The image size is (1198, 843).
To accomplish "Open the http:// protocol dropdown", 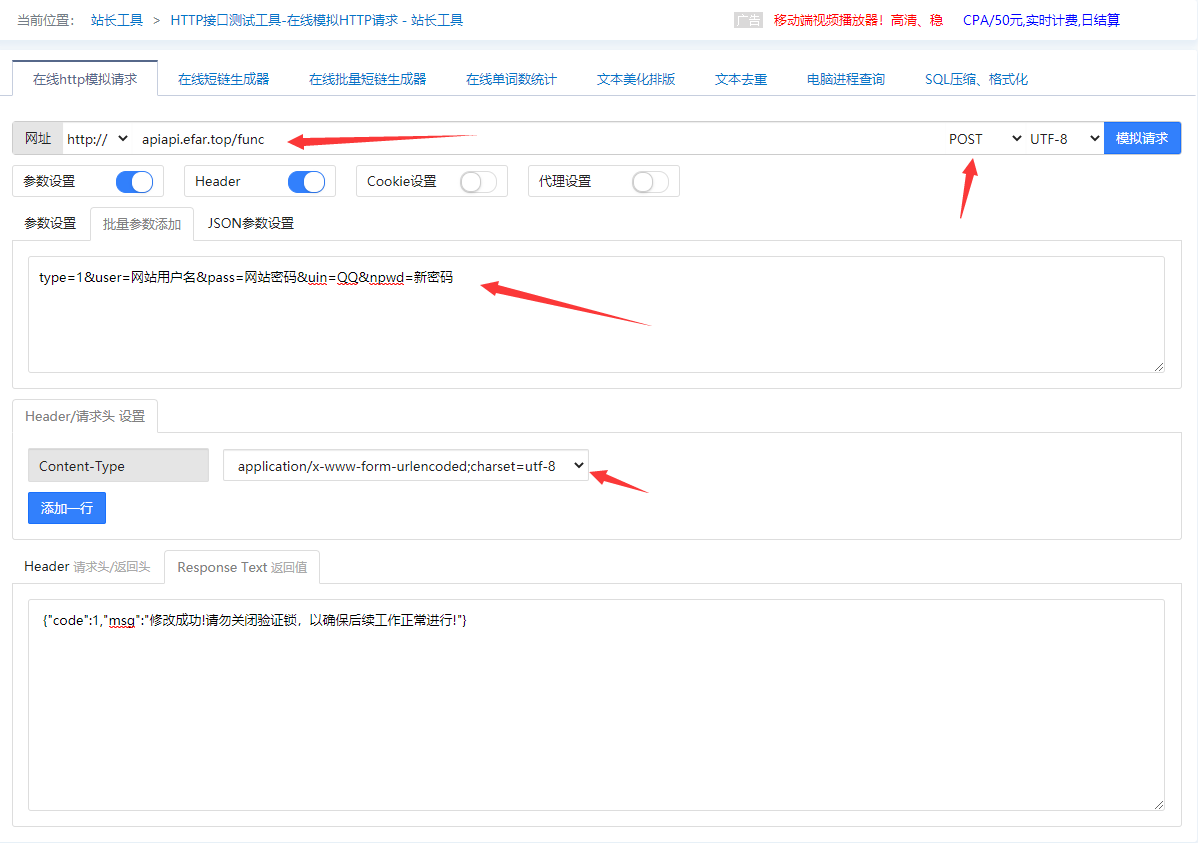I will pyautogui.click(x=97, y=139).
